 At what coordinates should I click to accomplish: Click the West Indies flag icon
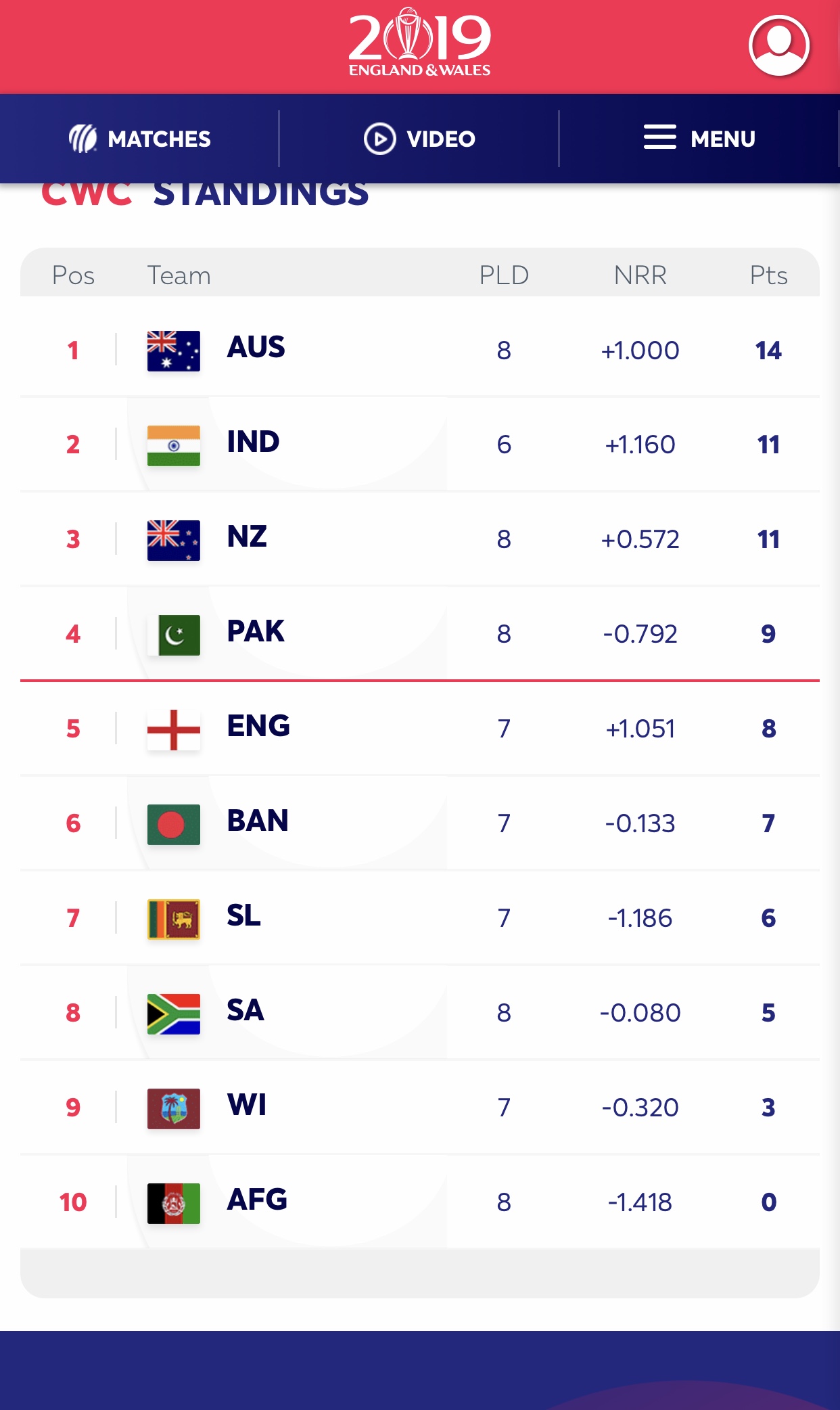click(174, 1108)
